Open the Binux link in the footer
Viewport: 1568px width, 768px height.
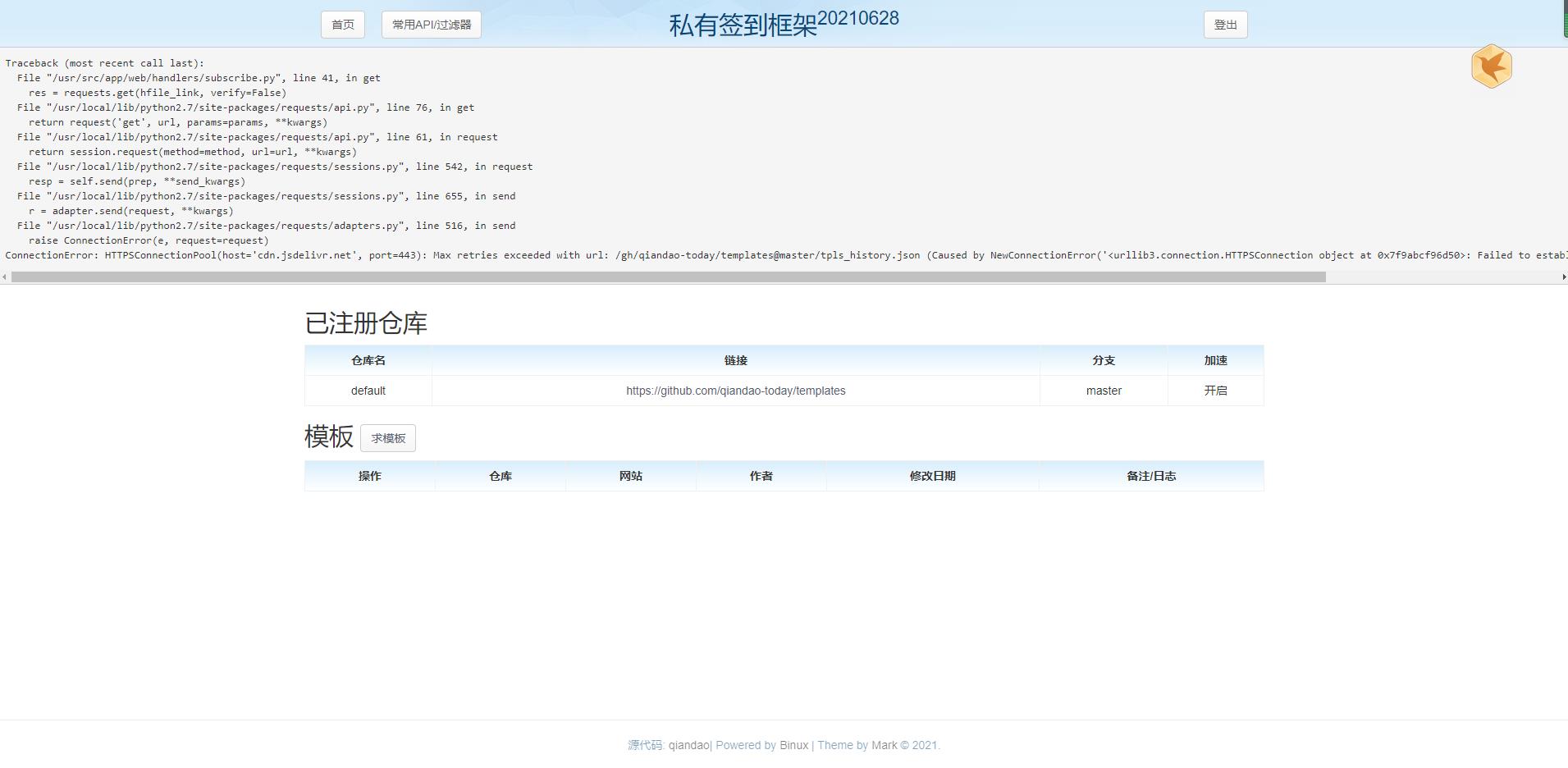[793, 745]
